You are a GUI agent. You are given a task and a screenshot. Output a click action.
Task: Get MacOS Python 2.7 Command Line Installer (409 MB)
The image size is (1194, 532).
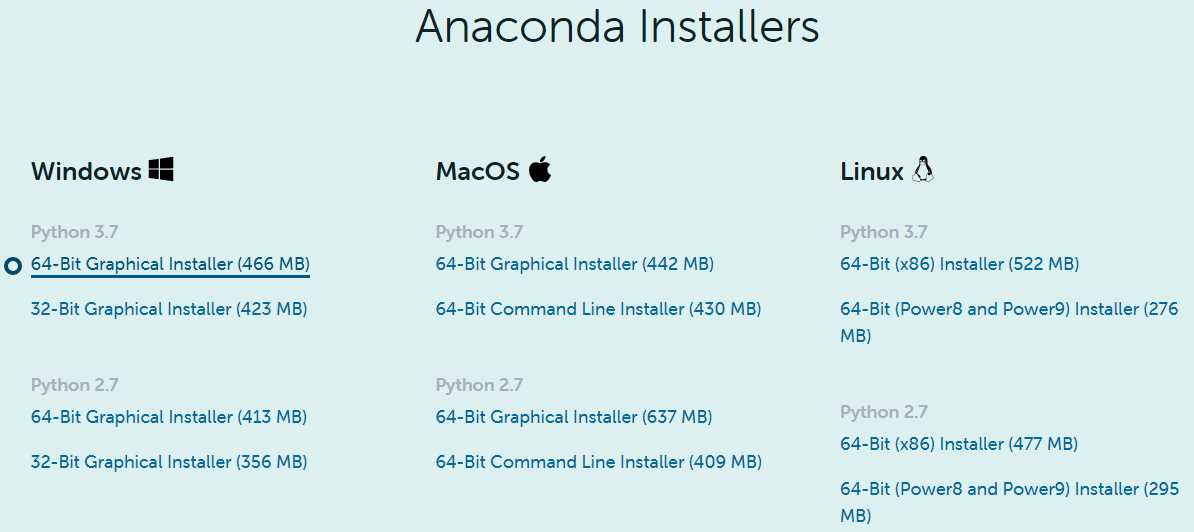(599, 462)
